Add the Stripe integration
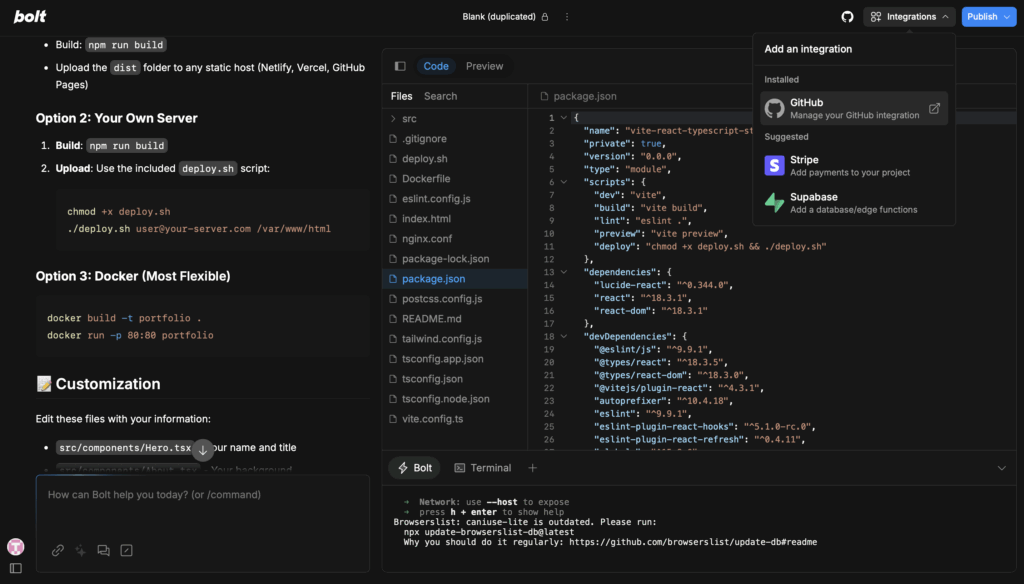 (854, 165)
